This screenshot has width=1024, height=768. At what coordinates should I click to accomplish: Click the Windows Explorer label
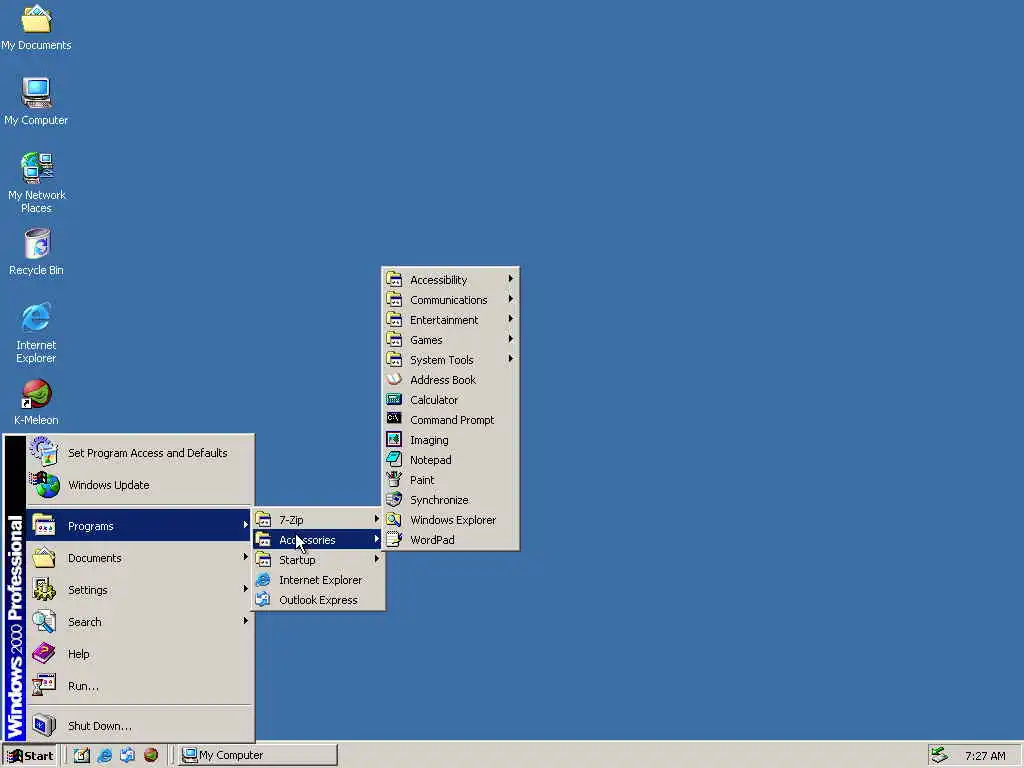(x=453, y=520)
